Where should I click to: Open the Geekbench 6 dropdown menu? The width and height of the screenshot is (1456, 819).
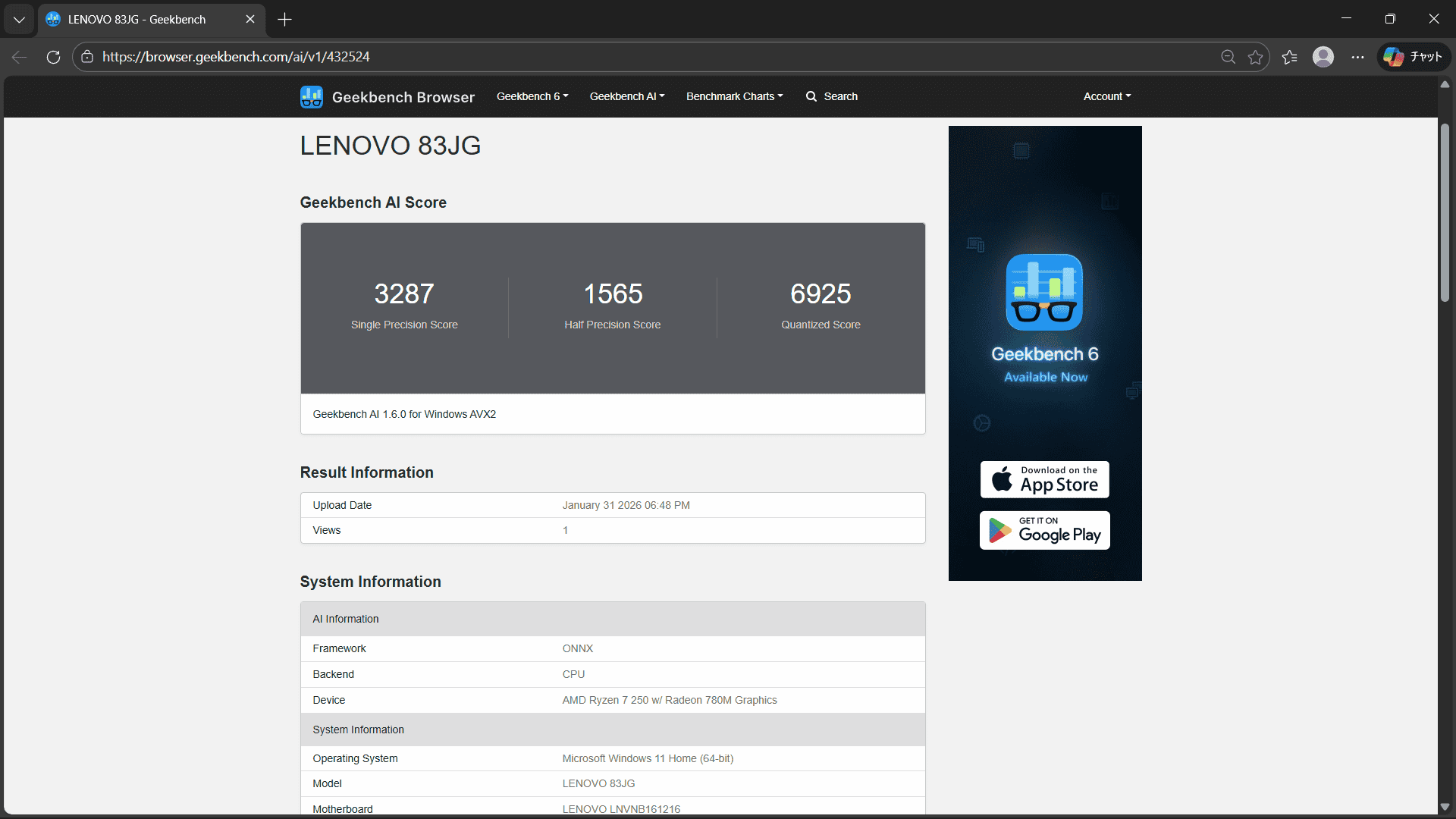(531, 96)
